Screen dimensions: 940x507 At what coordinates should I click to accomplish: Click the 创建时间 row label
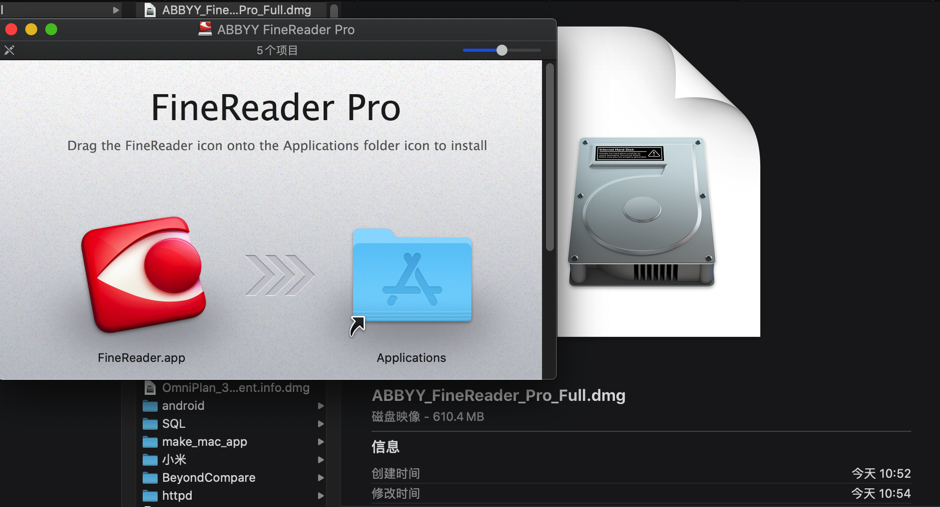pyautogui.click(x=396, y=473)
